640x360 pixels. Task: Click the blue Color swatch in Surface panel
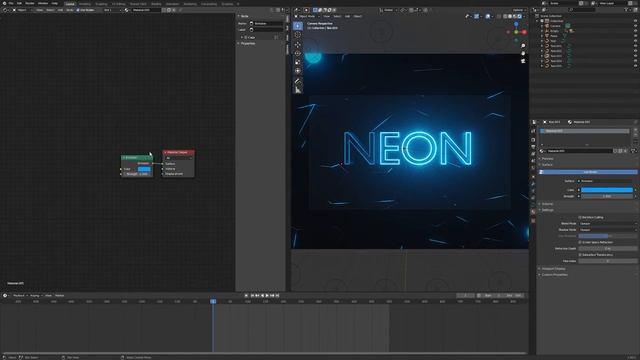pos(607,190)
